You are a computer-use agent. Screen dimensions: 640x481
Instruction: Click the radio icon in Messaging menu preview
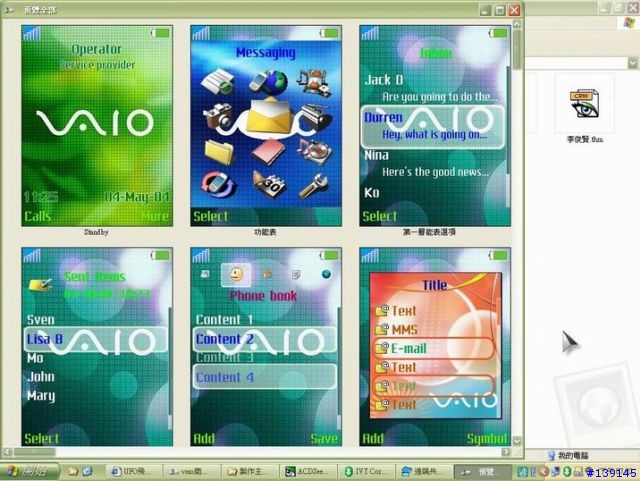coord(316,117)
